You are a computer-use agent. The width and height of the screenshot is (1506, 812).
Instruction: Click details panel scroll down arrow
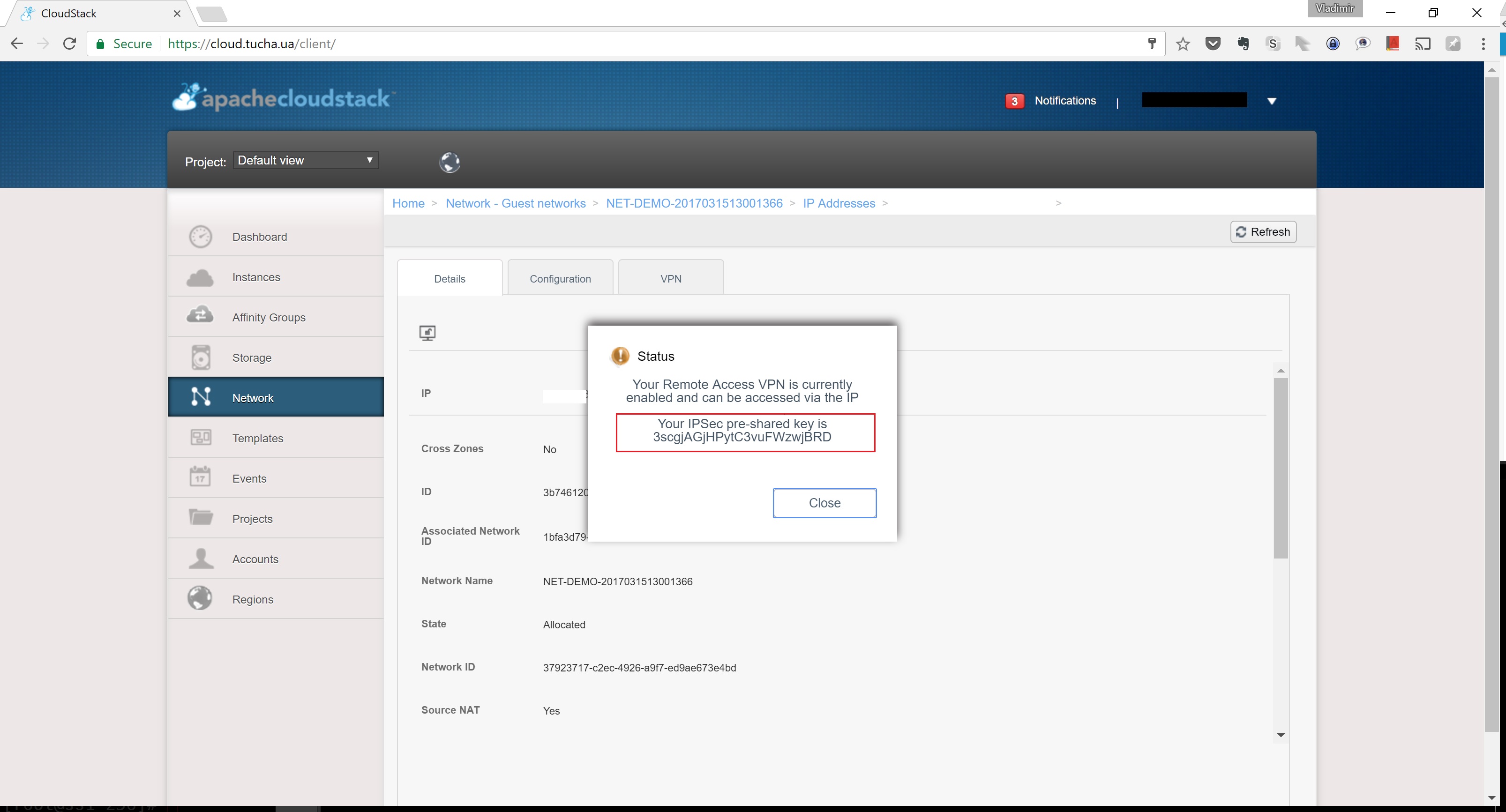[x=1281, y=735]
